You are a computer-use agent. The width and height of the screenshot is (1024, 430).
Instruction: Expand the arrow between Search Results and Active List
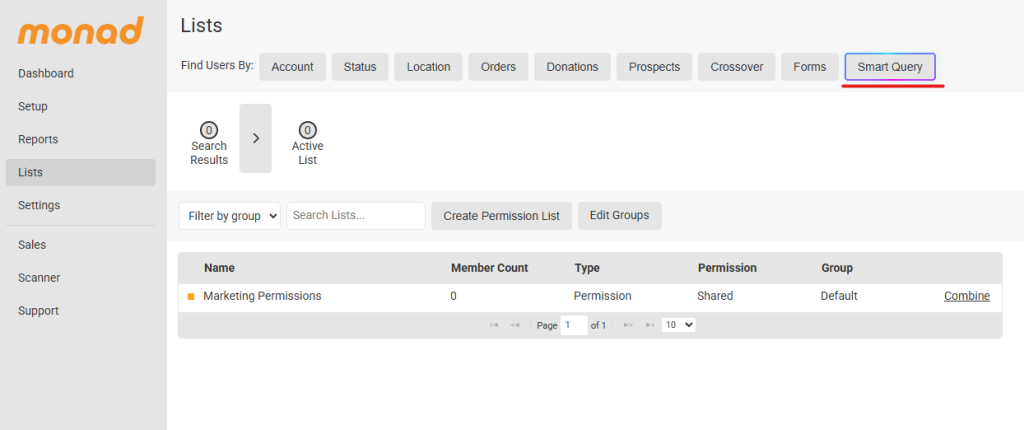point(255,138)
